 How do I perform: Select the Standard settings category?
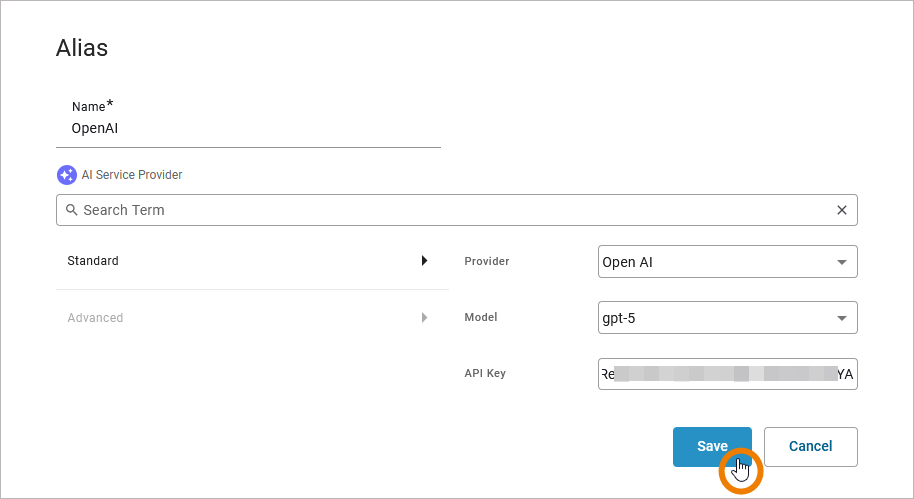[x=93, y=261]
